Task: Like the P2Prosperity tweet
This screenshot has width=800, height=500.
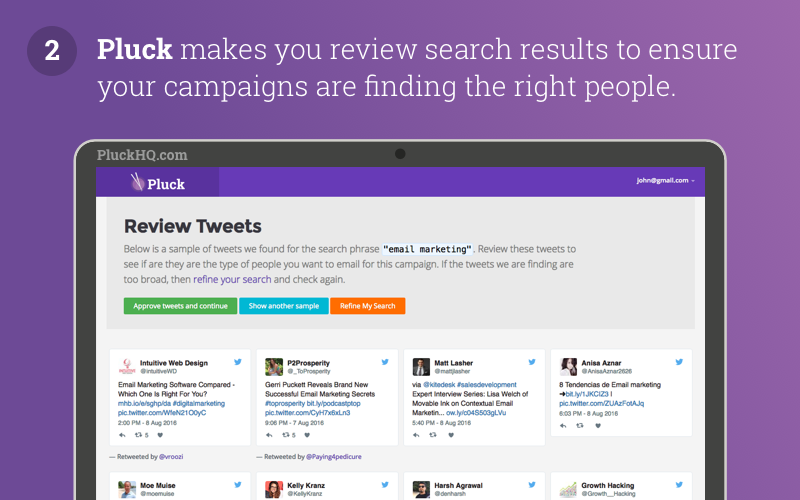Action: (307, 435)
